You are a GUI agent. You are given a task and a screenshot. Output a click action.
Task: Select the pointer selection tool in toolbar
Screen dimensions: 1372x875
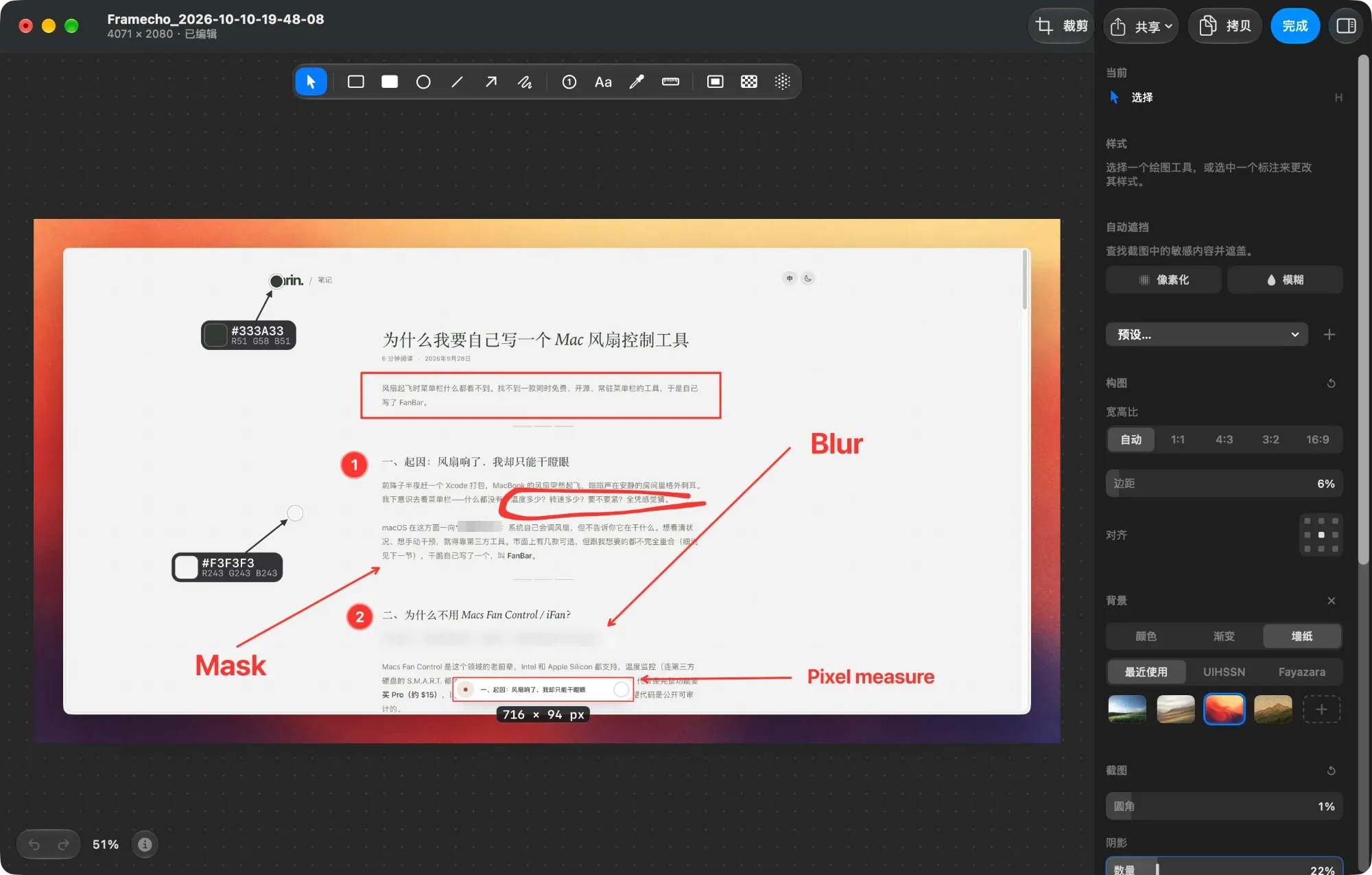(x=311, y=82)
